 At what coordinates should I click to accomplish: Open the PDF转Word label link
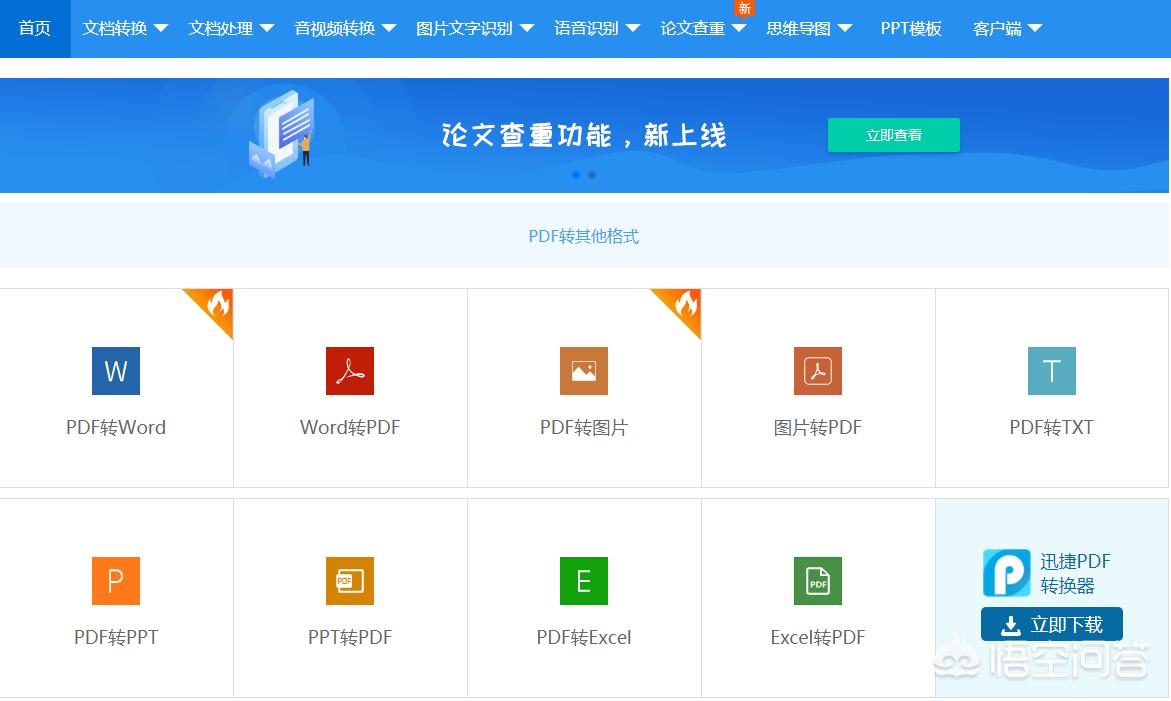point(116,428)
